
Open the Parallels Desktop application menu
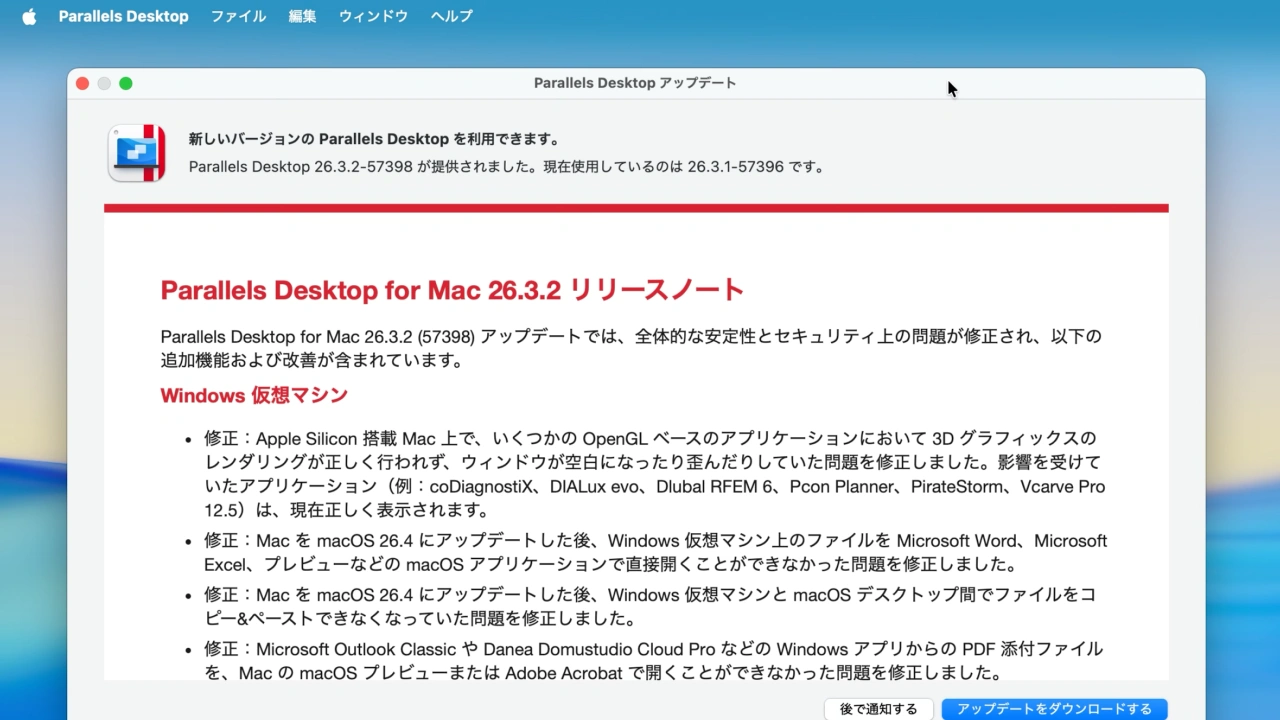point(123,16)
